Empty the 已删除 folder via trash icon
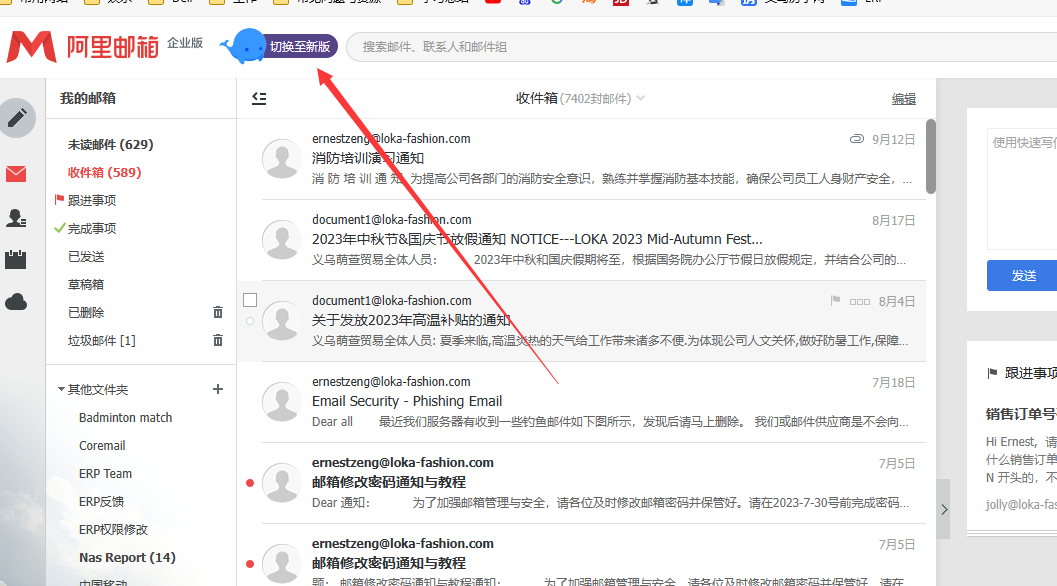Image resolution: width=1057 pixels, height=586 pixels. click(x=218, y=313)
